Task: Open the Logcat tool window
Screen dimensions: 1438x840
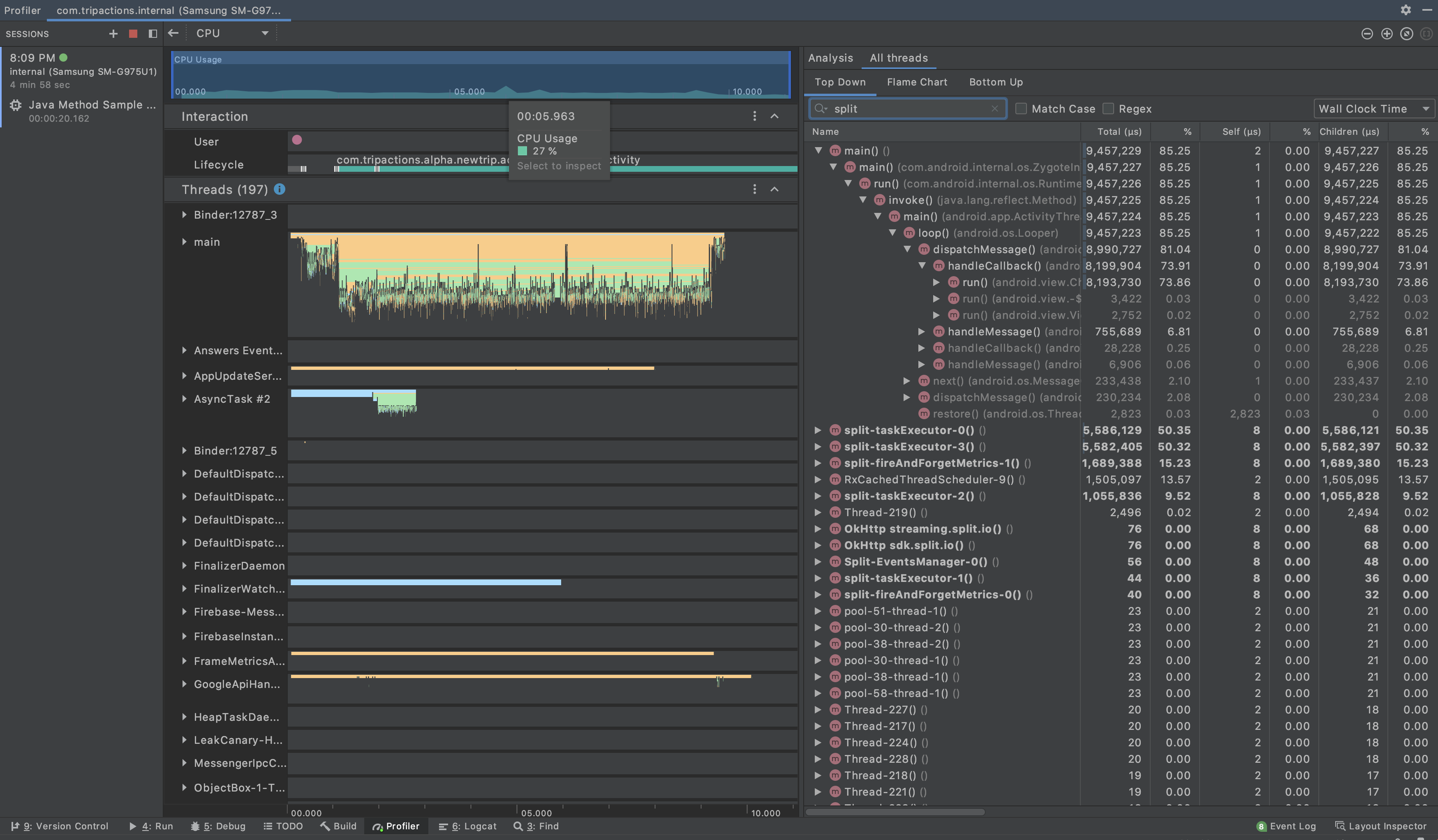Action: (x=468, y=826)
